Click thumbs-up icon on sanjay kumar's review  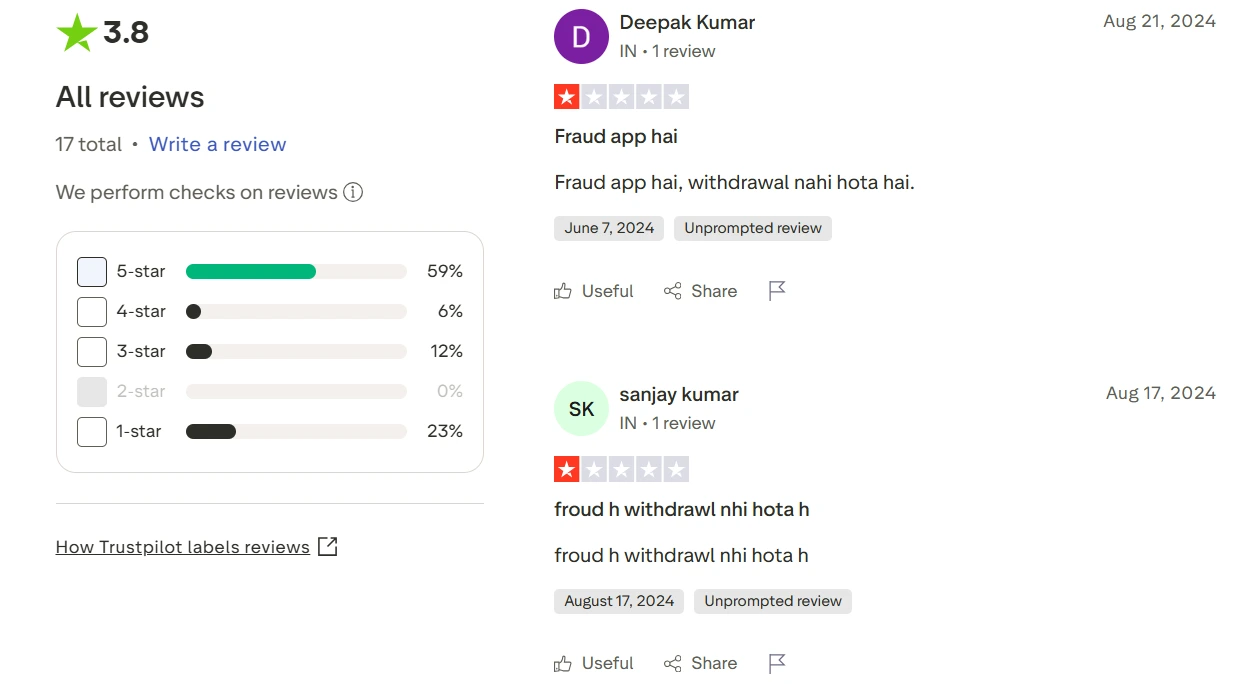pyautogui.click(x=563, y=663)
